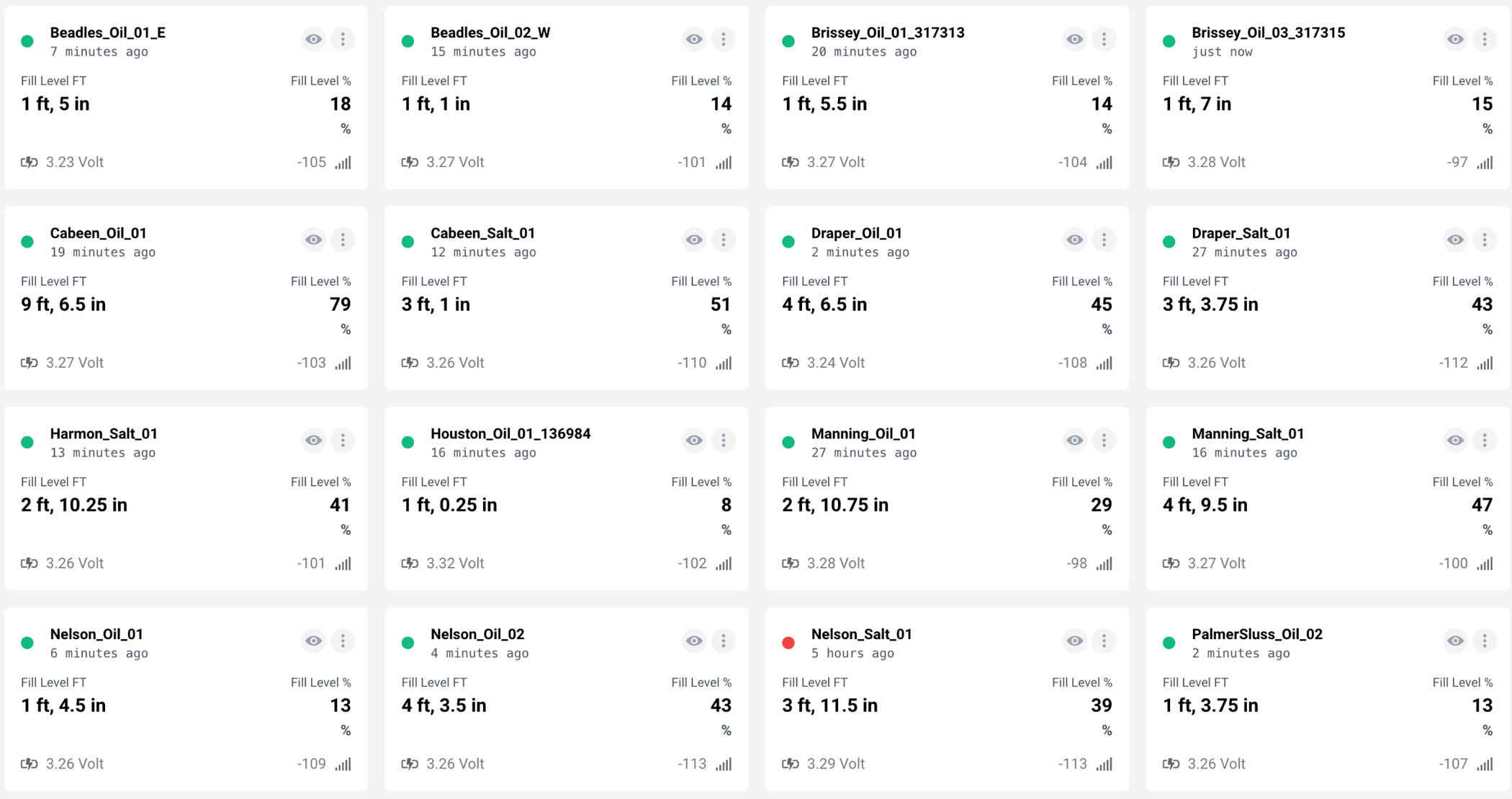Click battery icon on Beadles_Oil_01_E card

coord(29,163)
